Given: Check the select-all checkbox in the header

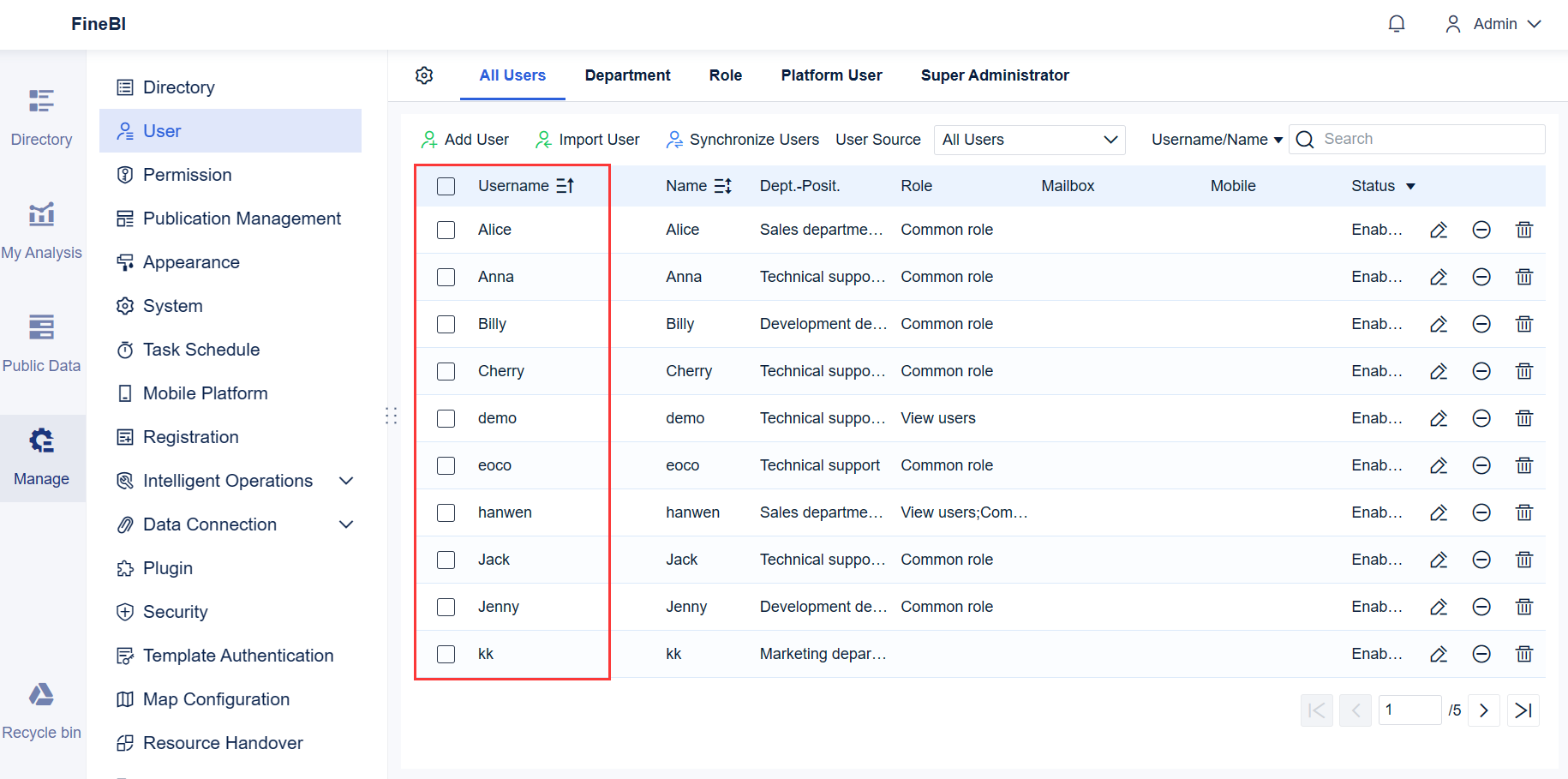Looking at the screenshot, I should [446, 185].
